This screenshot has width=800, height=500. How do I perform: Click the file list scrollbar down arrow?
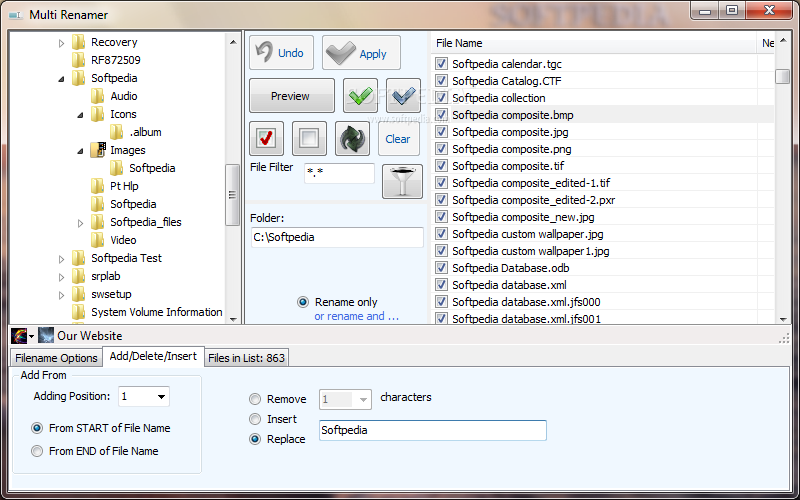(x=783, y=319)
